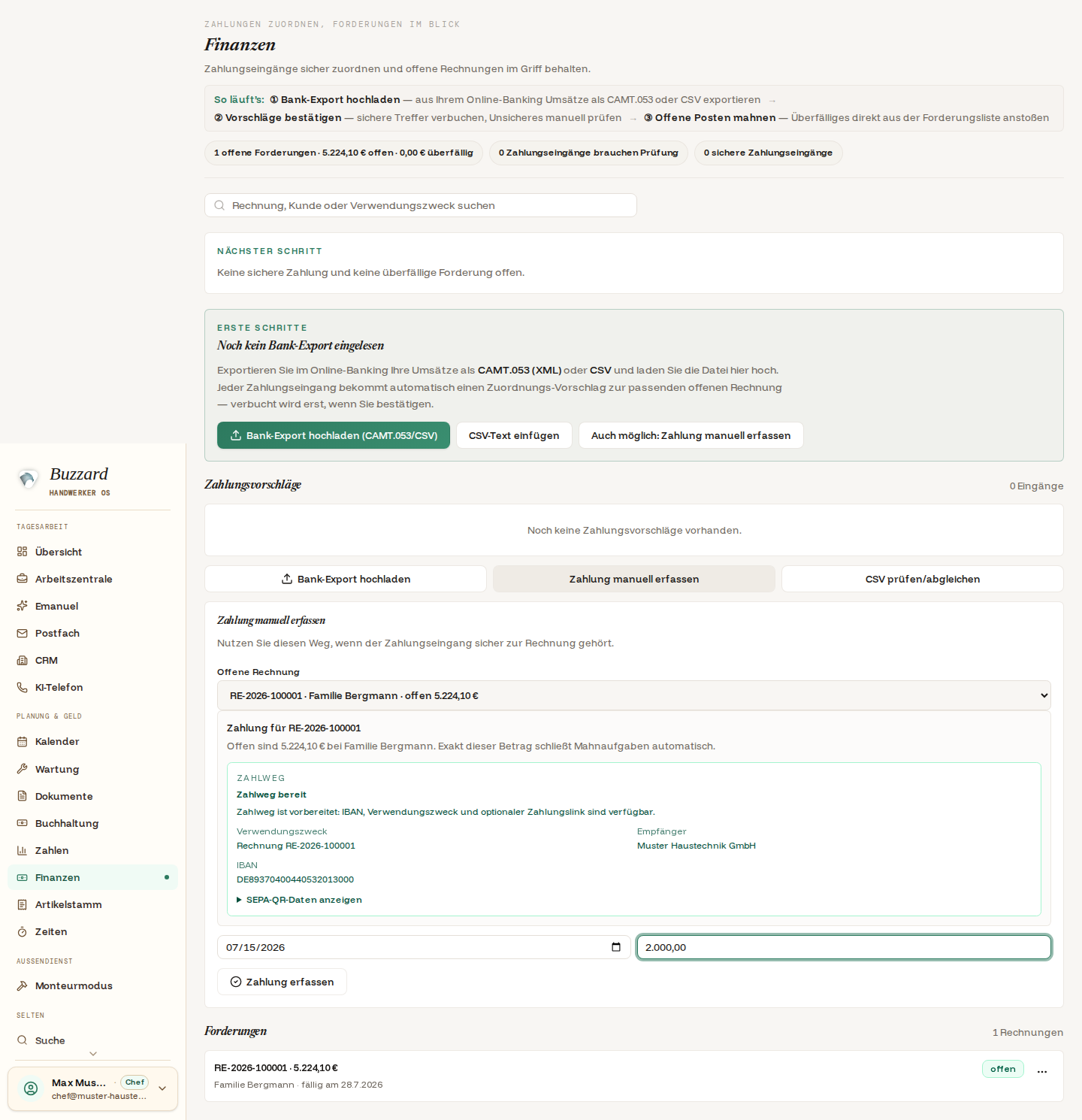1082x1120 pixels.
Task: Click the Zeiten stopwatch icon
Action: [x=22, y=931]
